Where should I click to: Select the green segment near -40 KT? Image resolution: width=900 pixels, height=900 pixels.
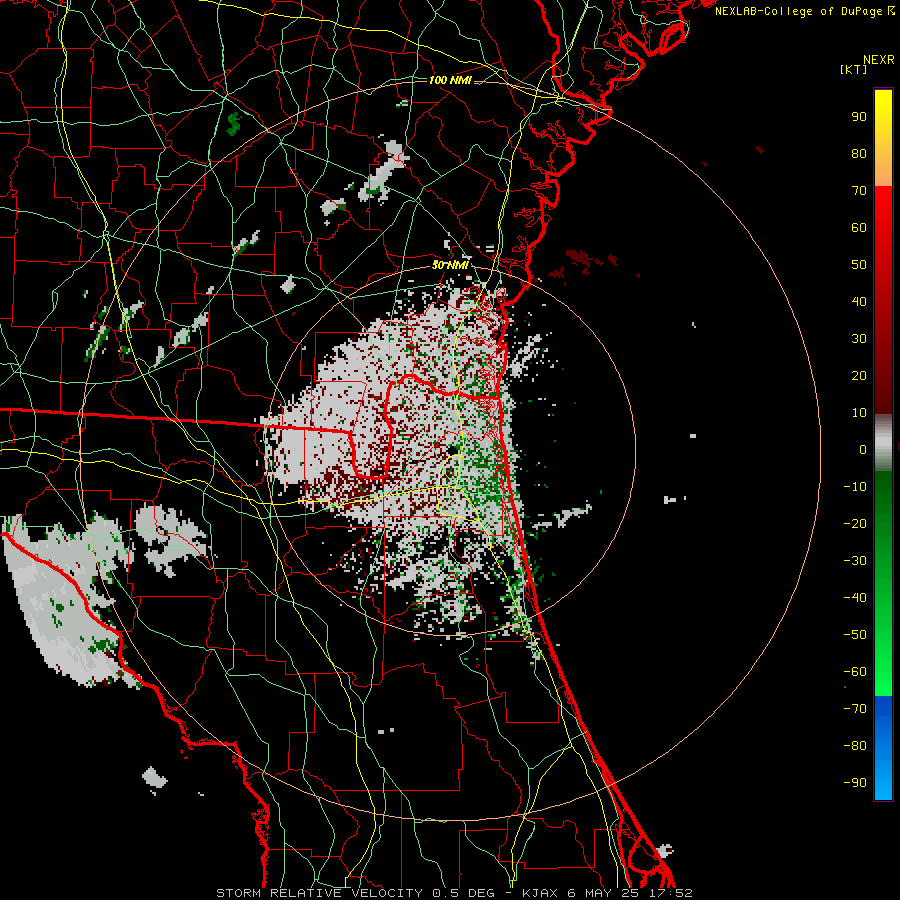883,598
